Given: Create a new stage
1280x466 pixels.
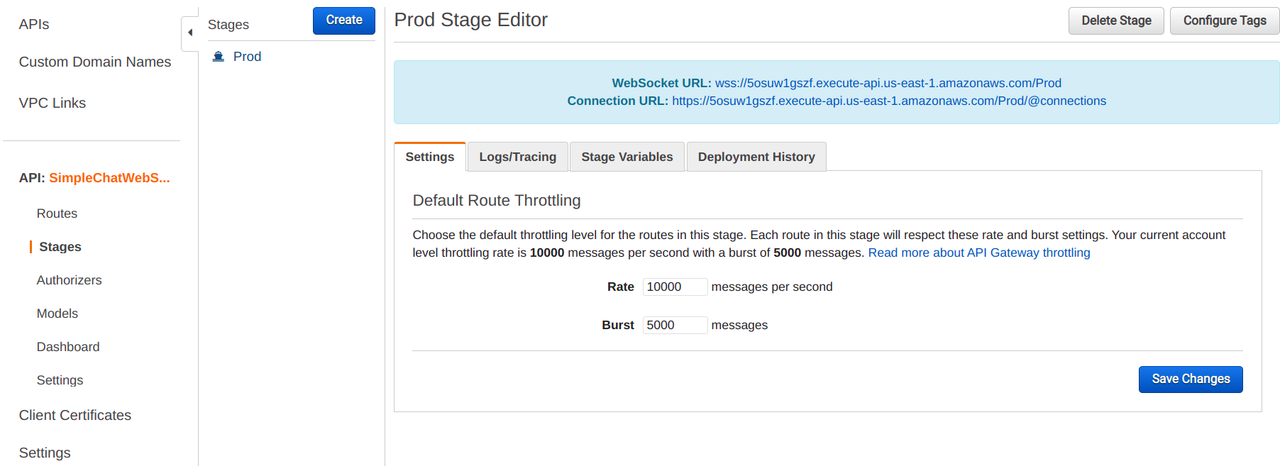Looking at the screenshot, I should coord(344,20).
